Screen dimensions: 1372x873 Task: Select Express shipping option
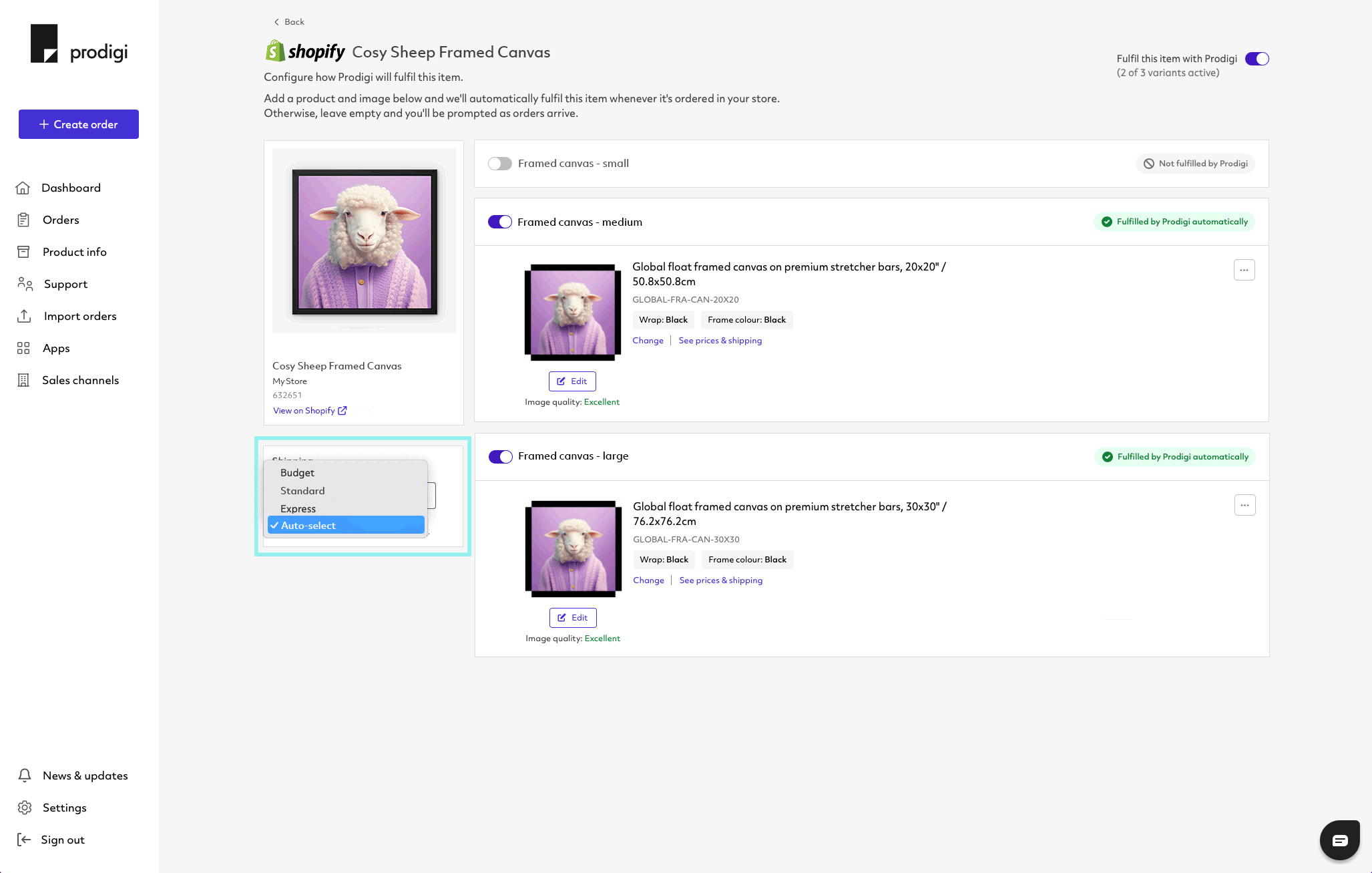point(298,507)
